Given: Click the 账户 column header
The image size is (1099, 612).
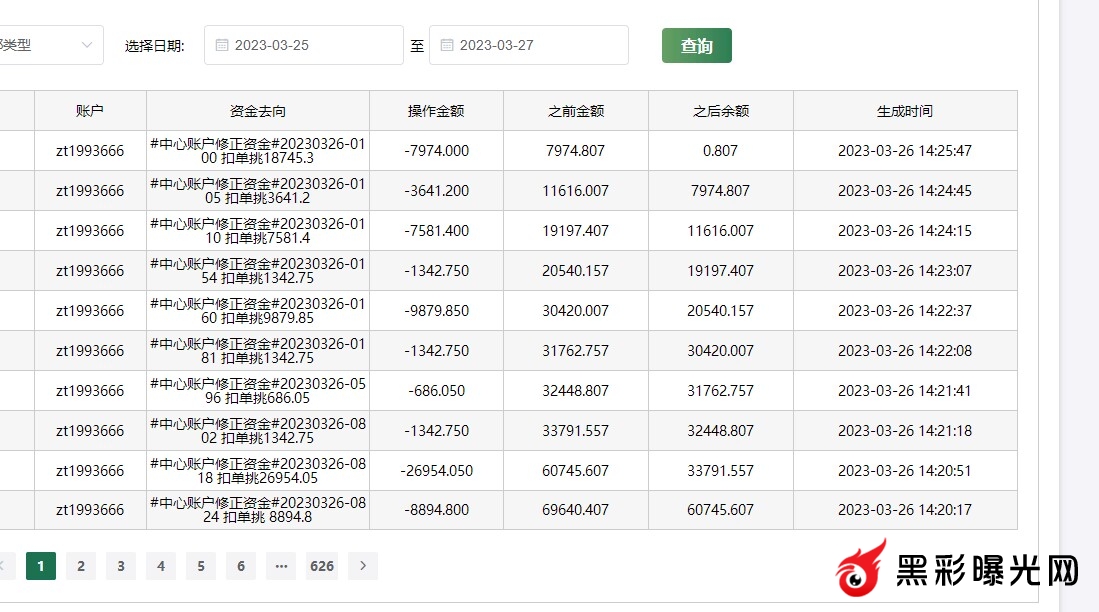Looking at the screenshot, I should 90,111.
